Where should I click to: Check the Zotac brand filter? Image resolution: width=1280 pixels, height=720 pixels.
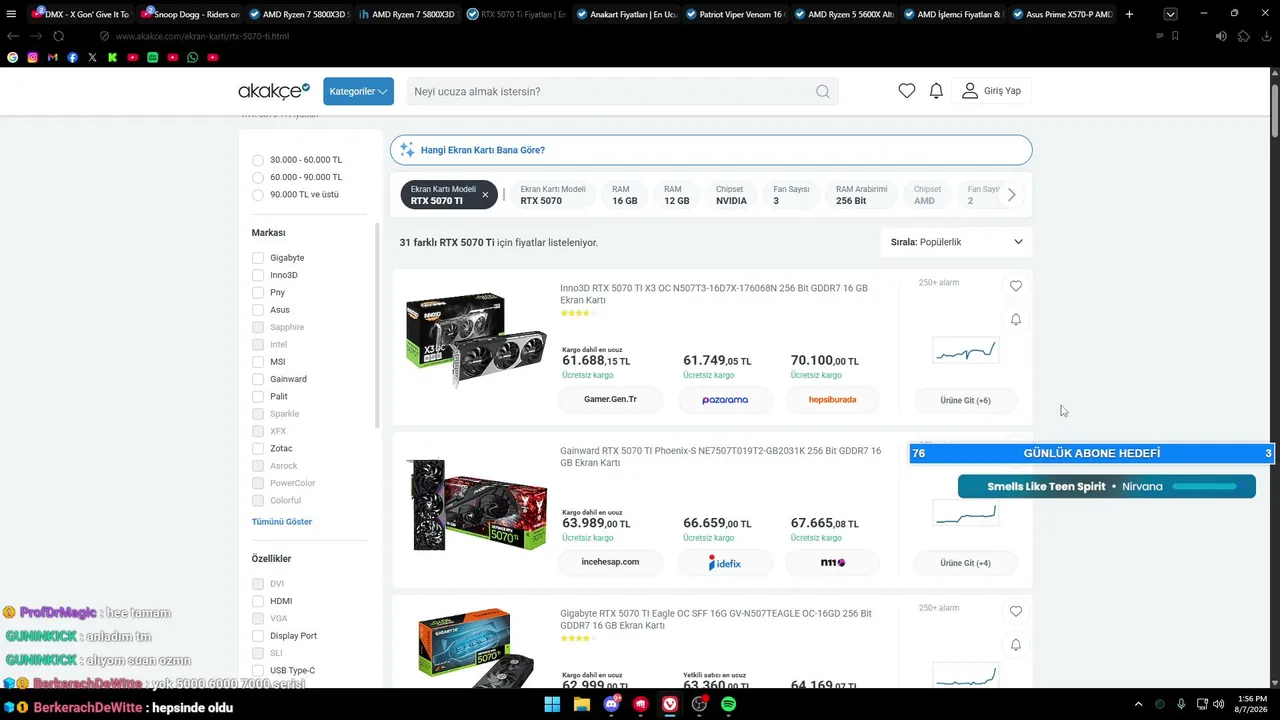click(258, 449)
